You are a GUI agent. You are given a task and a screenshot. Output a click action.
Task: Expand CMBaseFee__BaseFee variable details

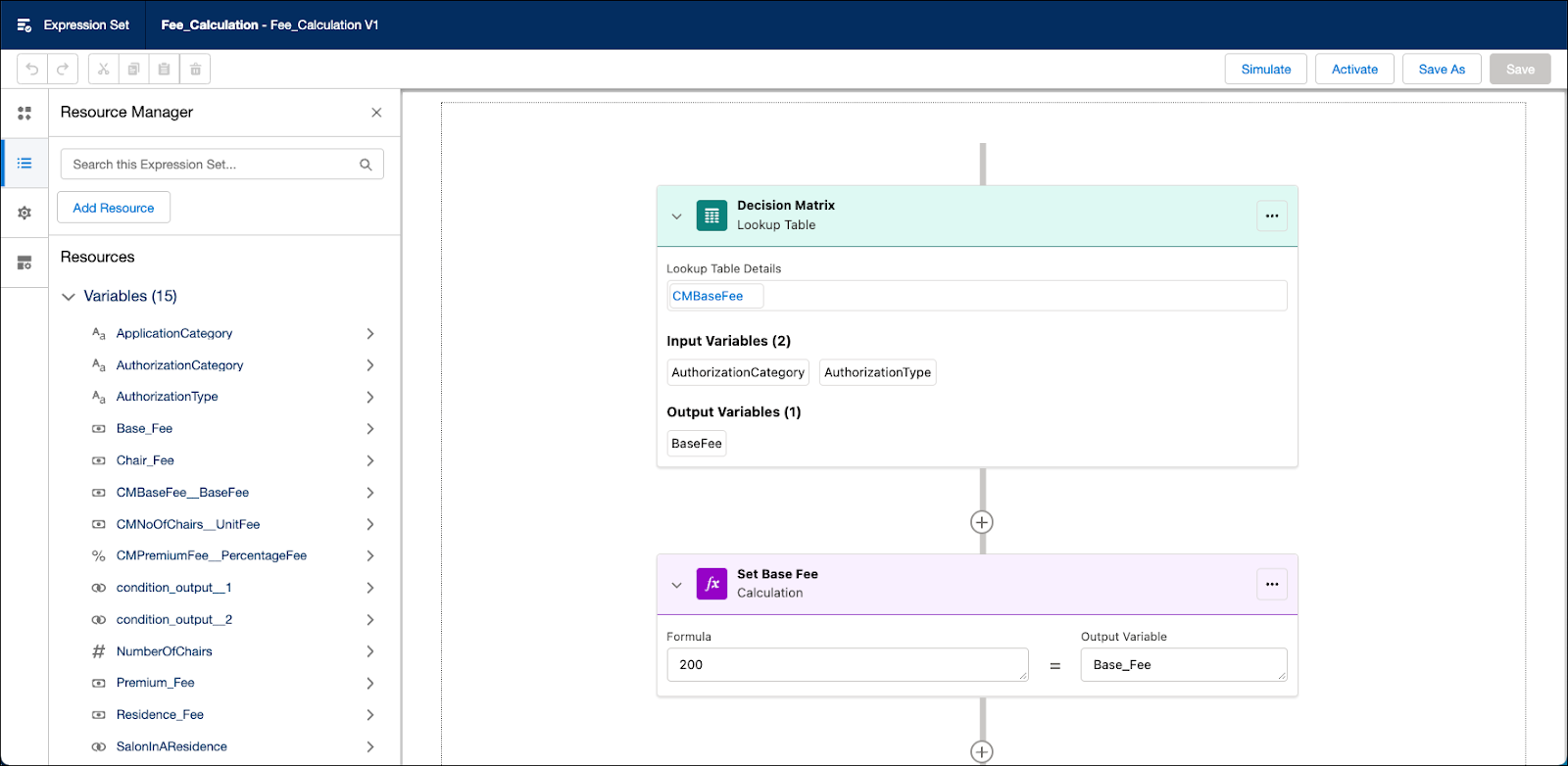[x=370, y=493]
